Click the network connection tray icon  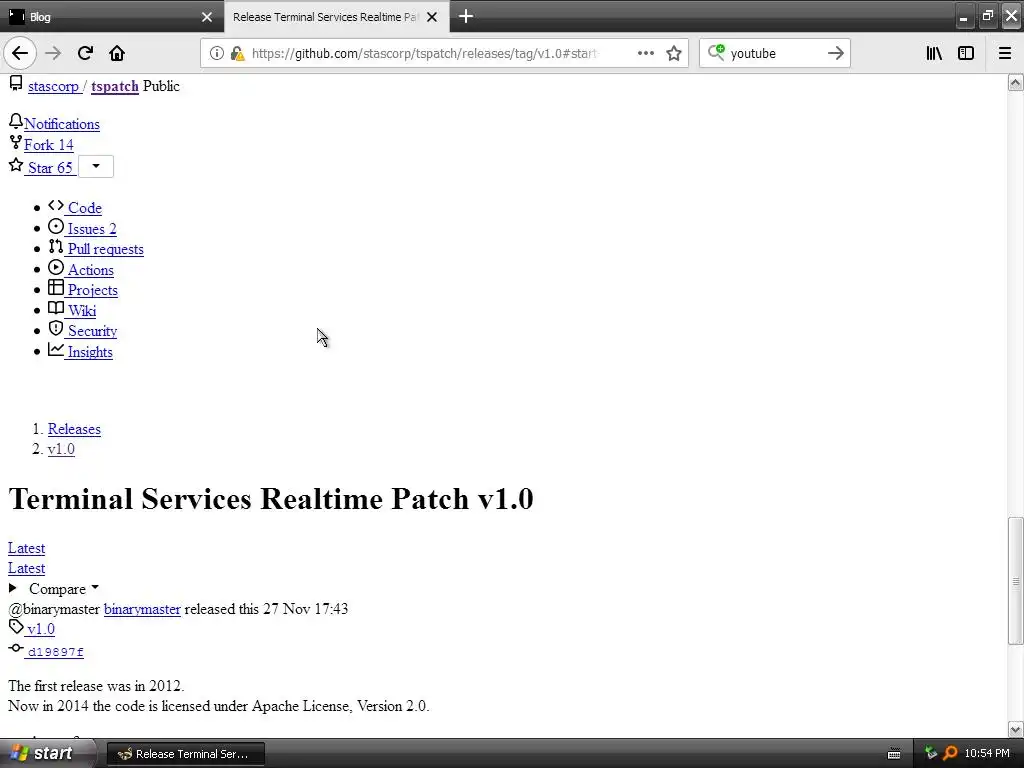pyautogui.click(x=931, y=754)
